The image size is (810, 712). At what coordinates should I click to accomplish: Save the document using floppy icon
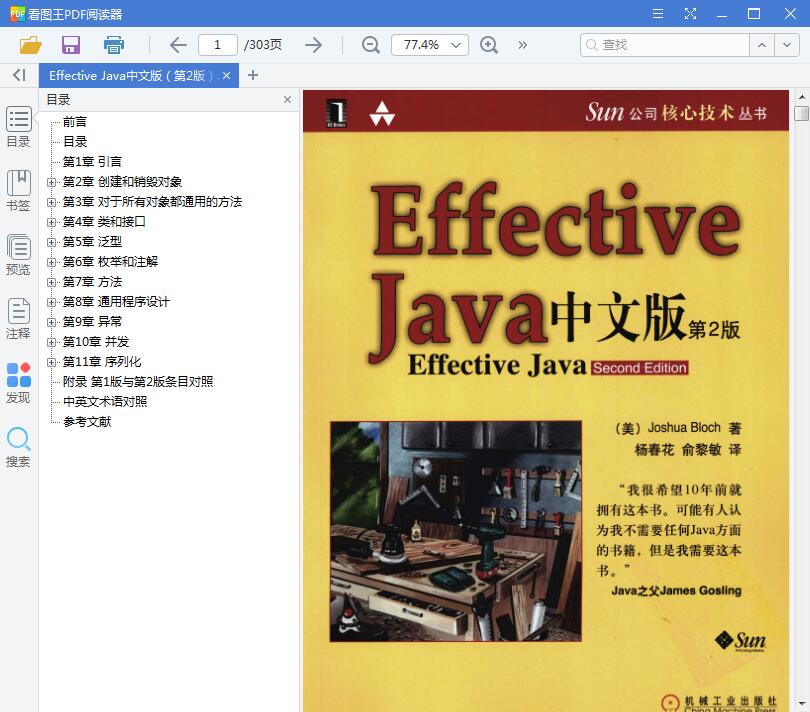pos(71,45)
